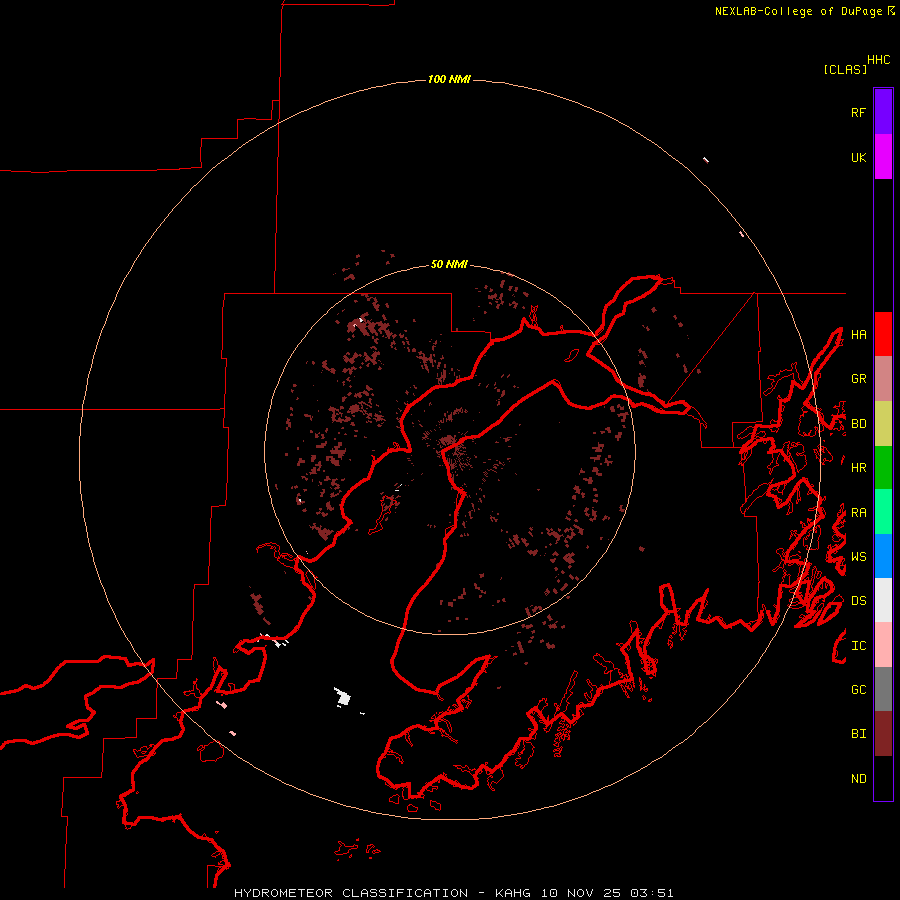Click the RA light green legend block
Viewport: 900px width, 900px height.
point(883,512)
